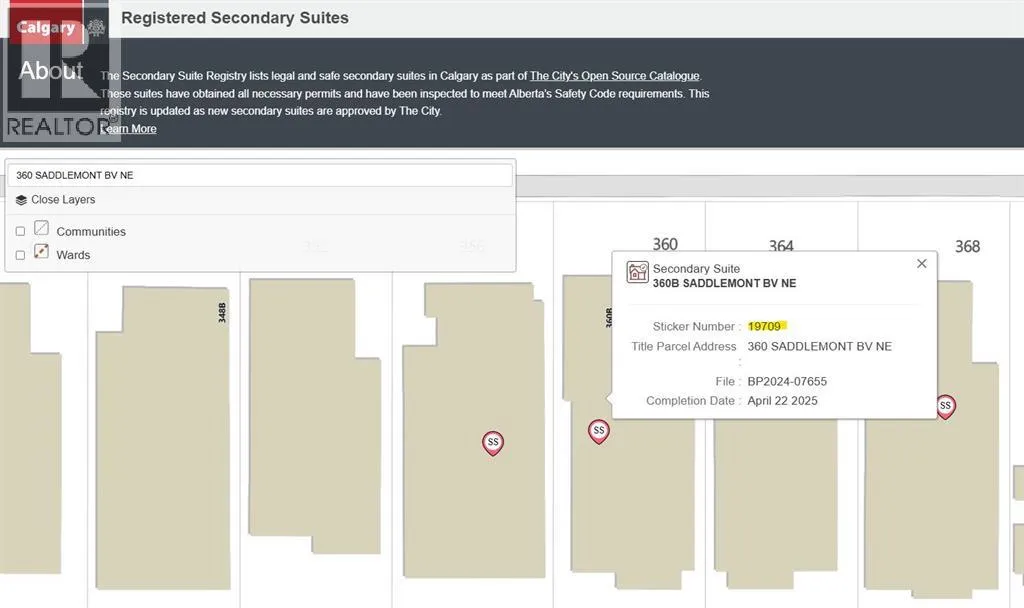The width and height of the screenshot is (1024, 608).
Task: Click the highlighted sticker number 19709
Action: (766, 326)
